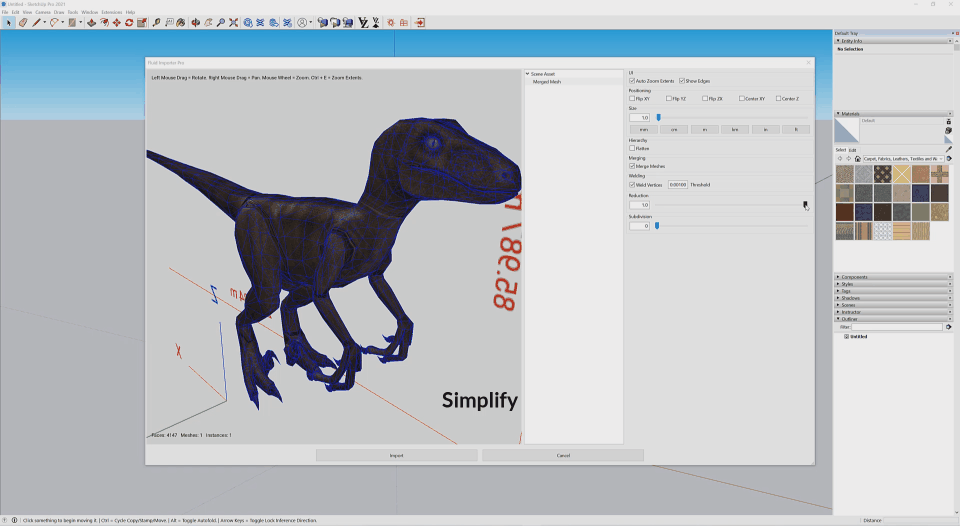
Task: Select the Move tool with red arrows
Action: [116, 23]
